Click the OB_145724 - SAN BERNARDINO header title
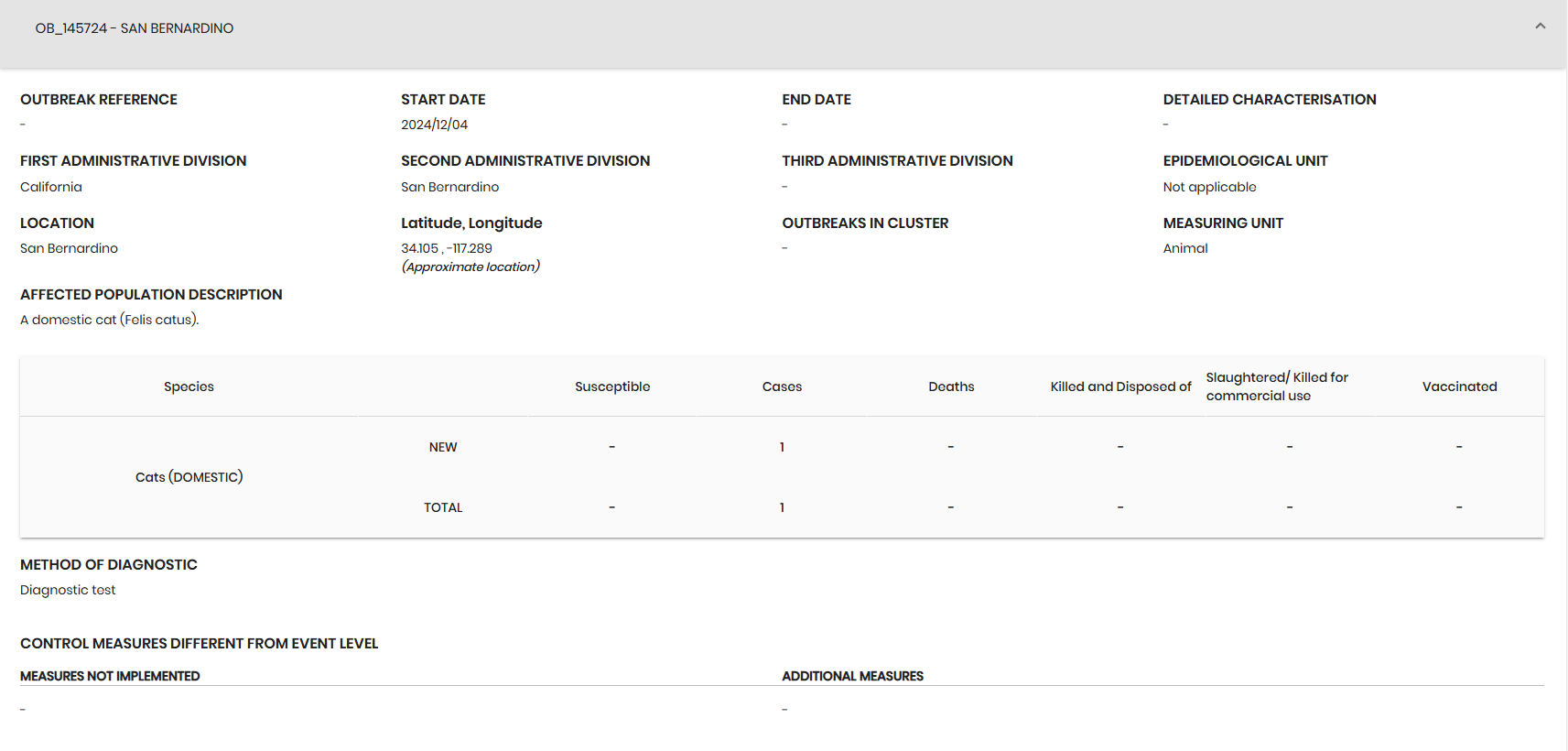The height and width of the screenshot is (751, 1568). 135,28
